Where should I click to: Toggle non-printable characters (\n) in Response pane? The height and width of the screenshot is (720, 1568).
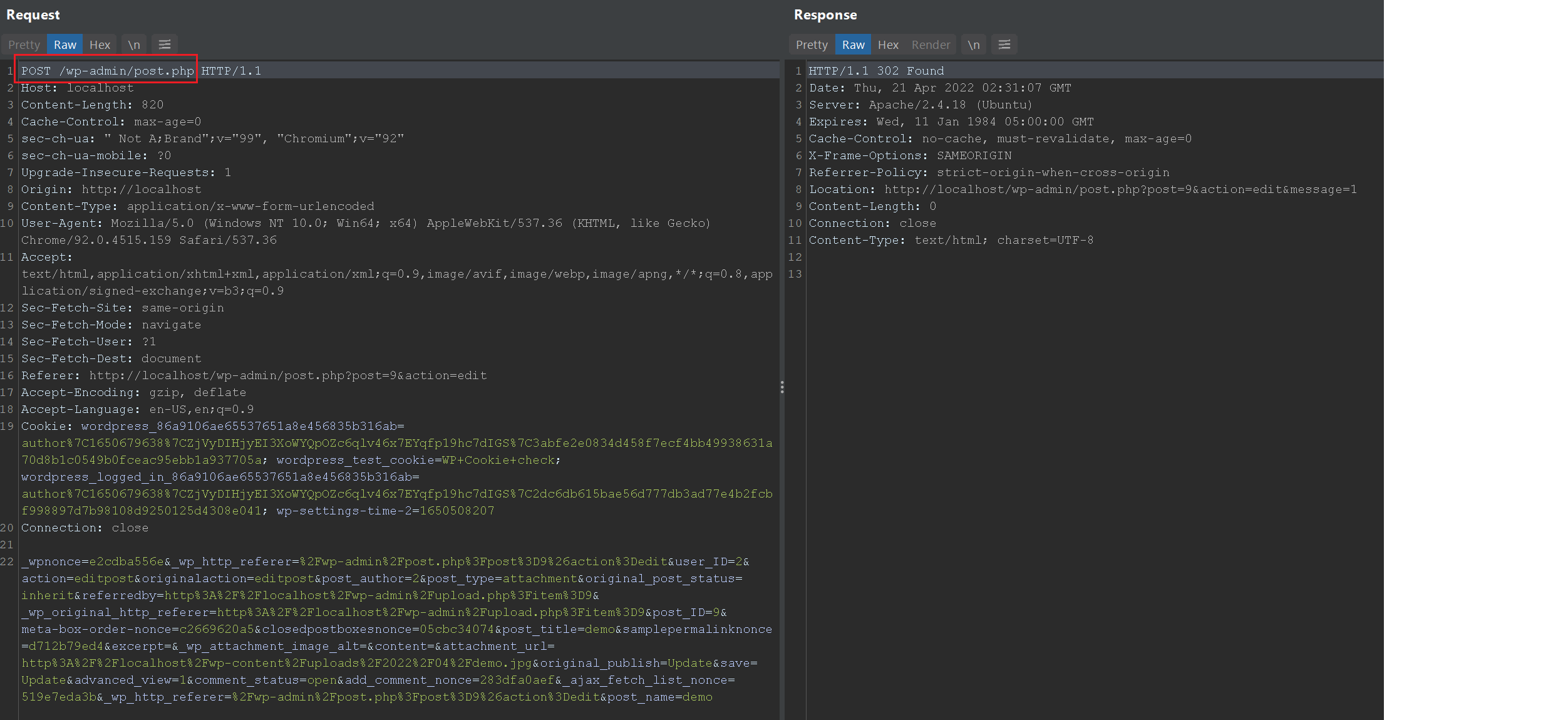973,44
